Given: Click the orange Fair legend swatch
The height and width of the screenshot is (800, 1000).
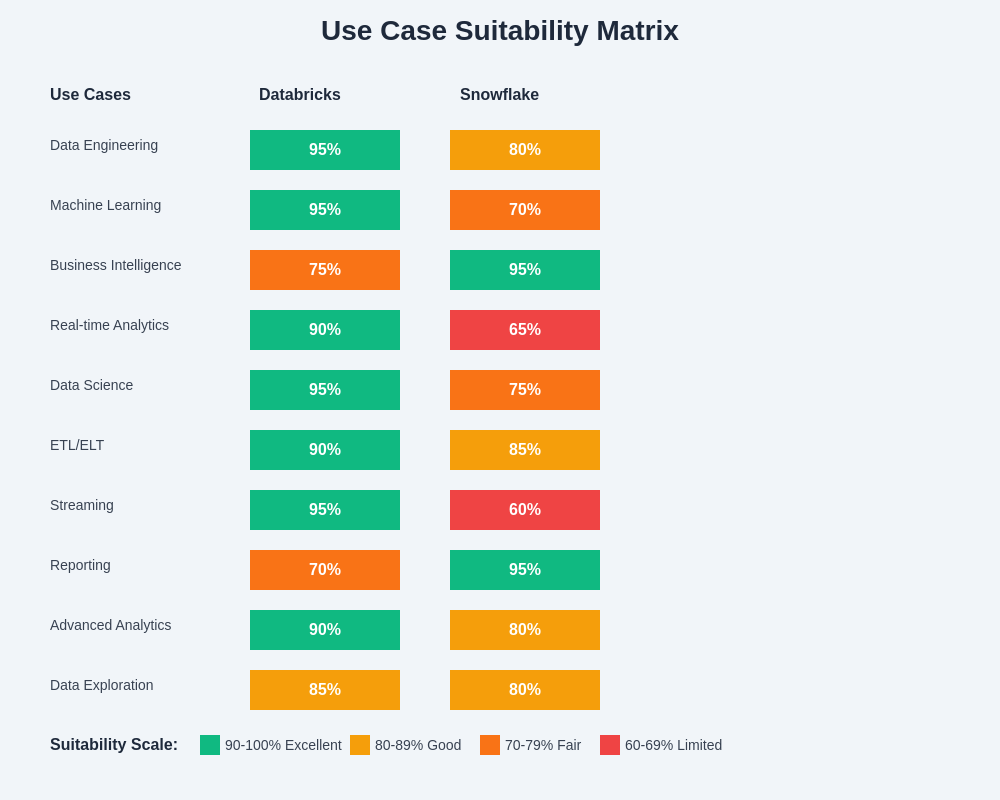Looking at the screenshot, I should click(x=490, y=745).
